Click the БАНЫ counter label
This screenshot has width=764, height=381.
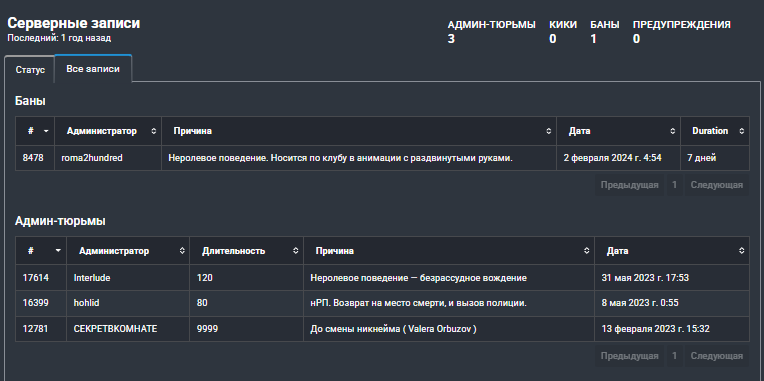tap(605, 24)
